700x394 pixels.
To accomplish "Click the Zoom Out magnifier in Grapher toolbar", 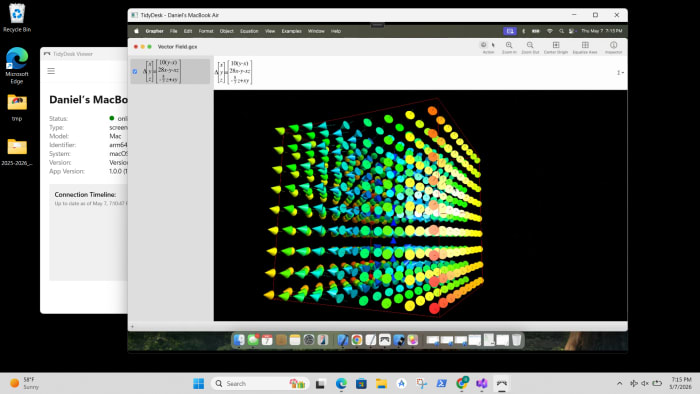I will [x=530, y=45].
